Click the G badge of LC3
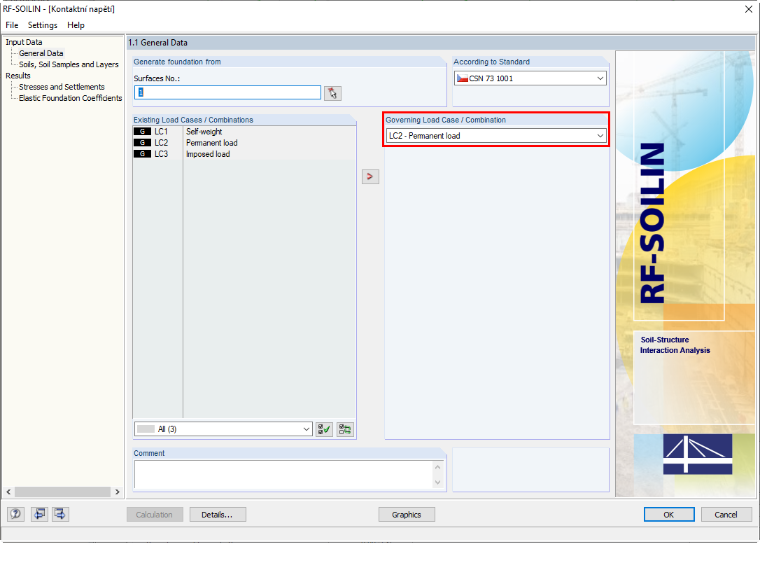Viewport: 760px width, 570px height. click(142, 154)
